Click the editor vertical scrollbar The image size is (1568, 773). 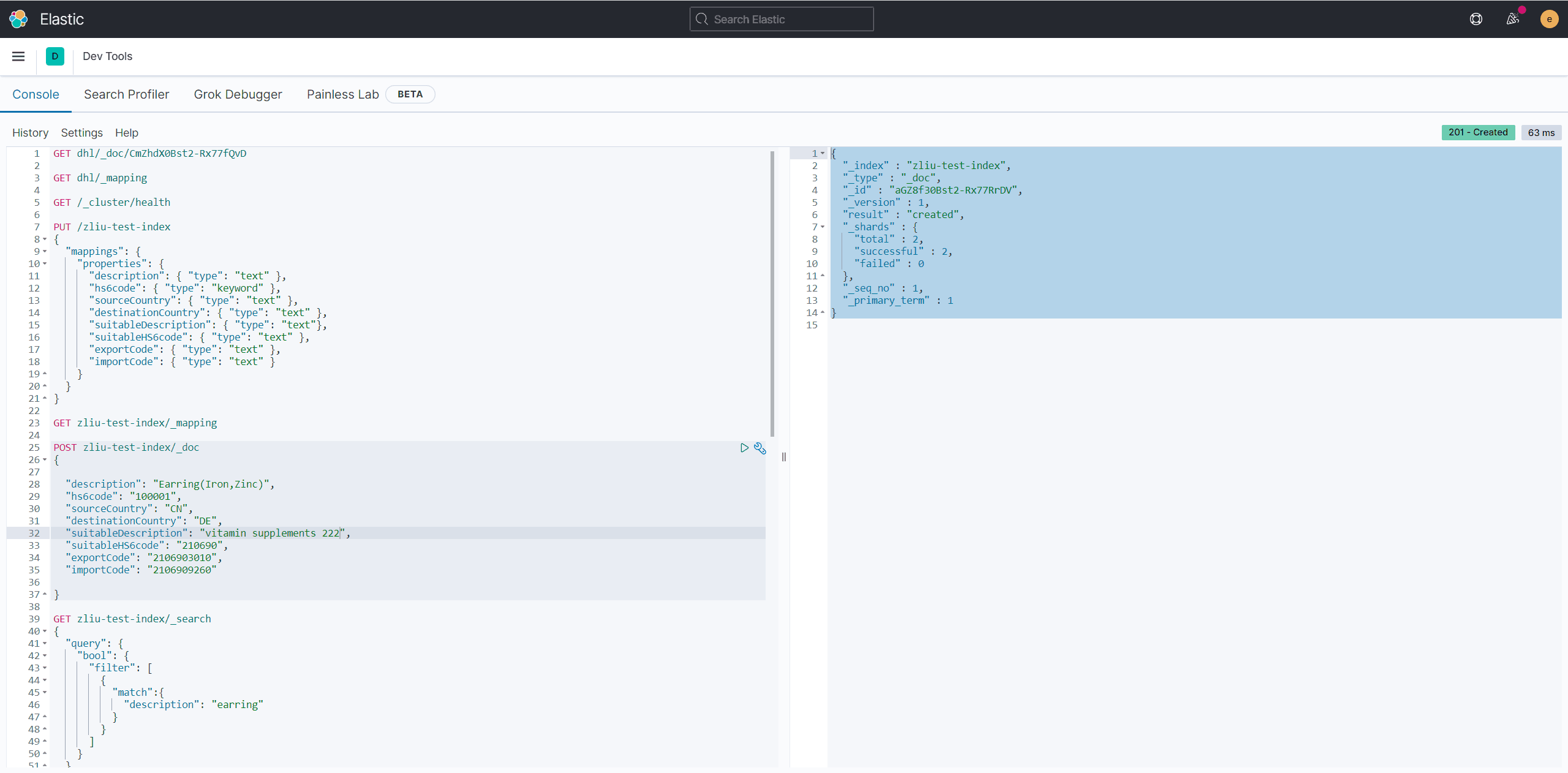pyautogui.click(x=772, y=294)
